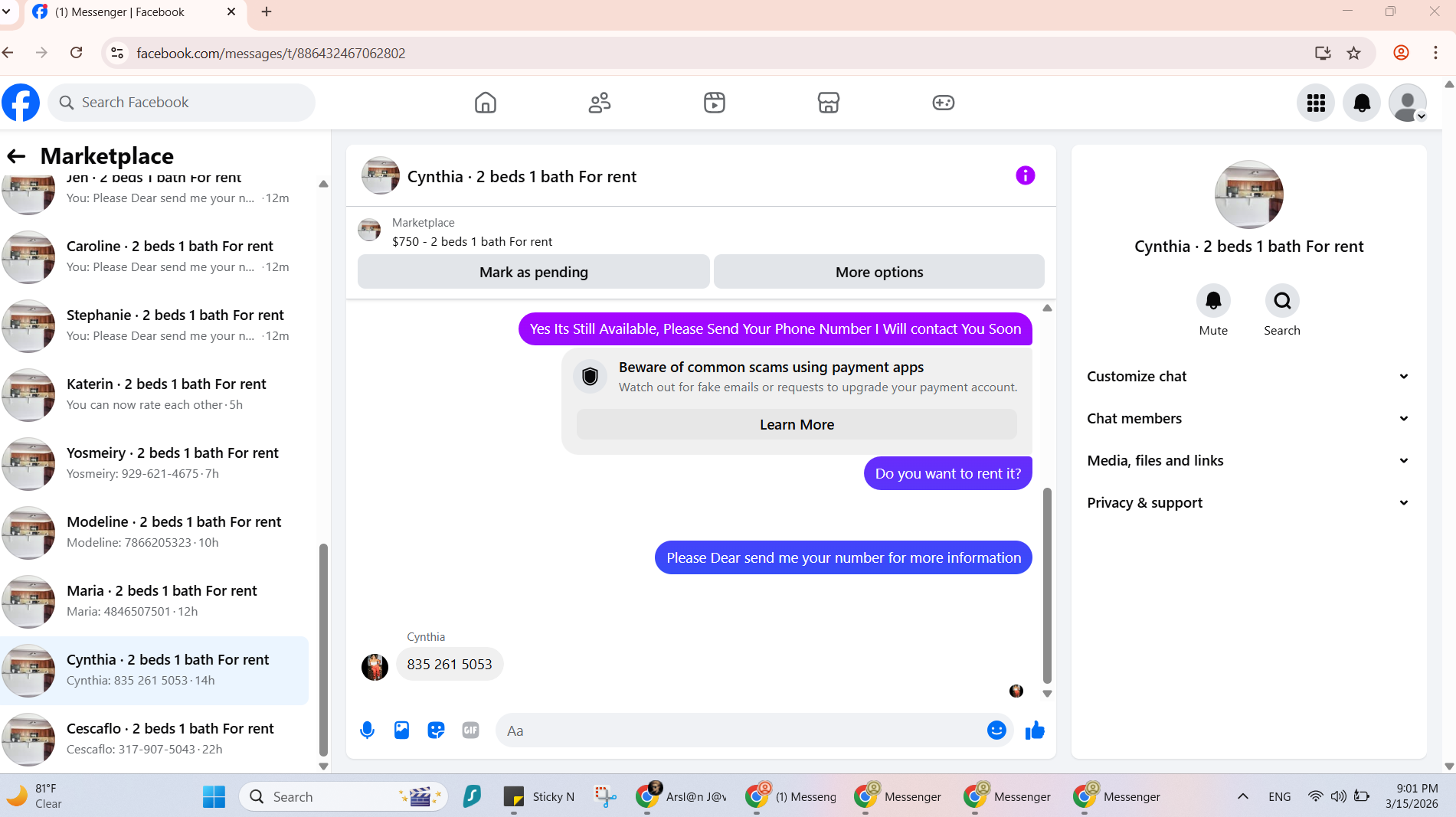This screenshot has height=817, width=1456.
Task: Open the Gaming controller icon
Action: [x=943, y=103]
